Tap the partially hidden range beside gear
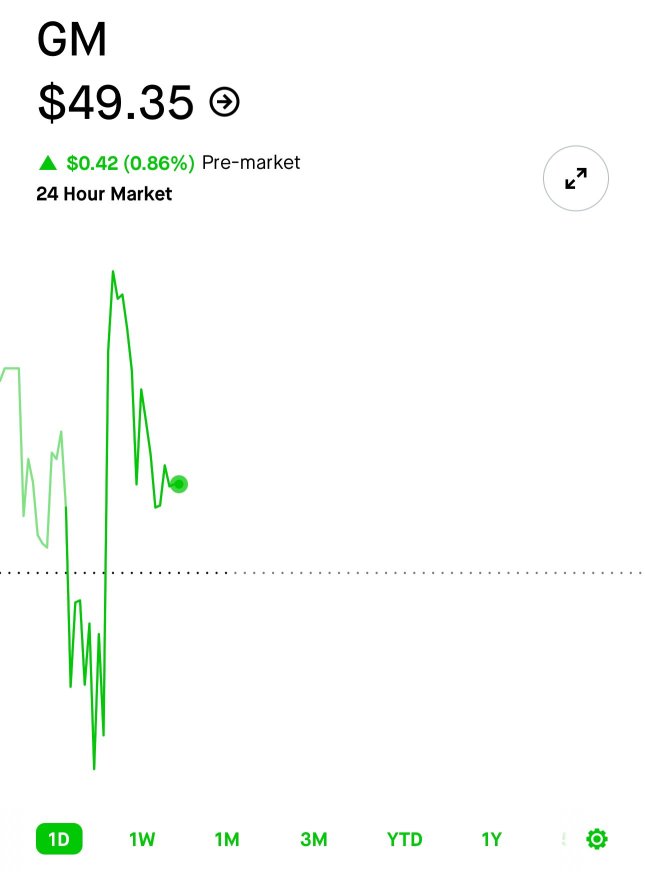Viewport: 645px width, 888px height. [x=564, y=839]
